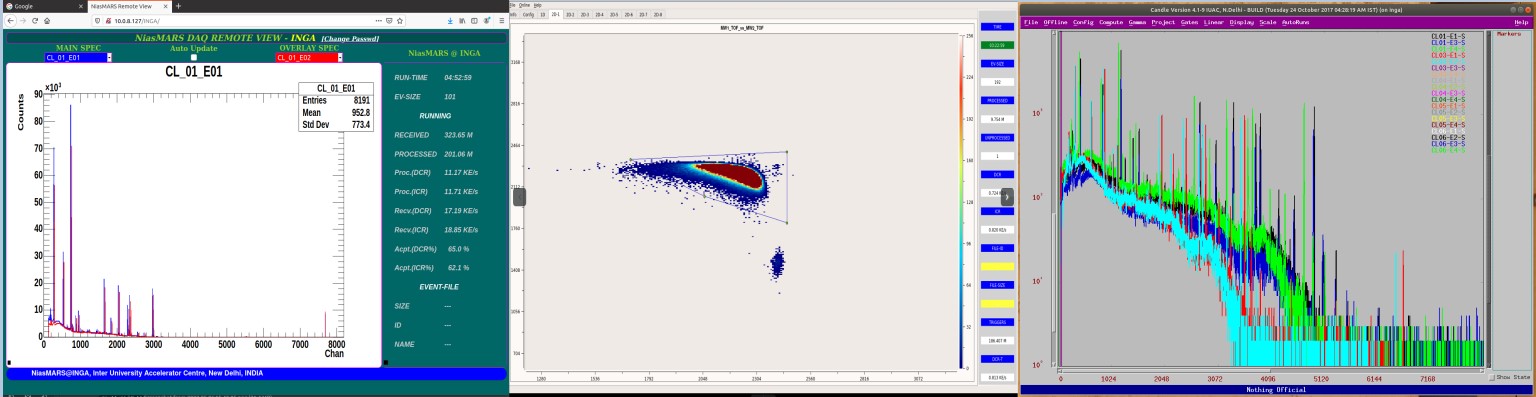Show the Firefox sidebars icon

click(474, 20)
